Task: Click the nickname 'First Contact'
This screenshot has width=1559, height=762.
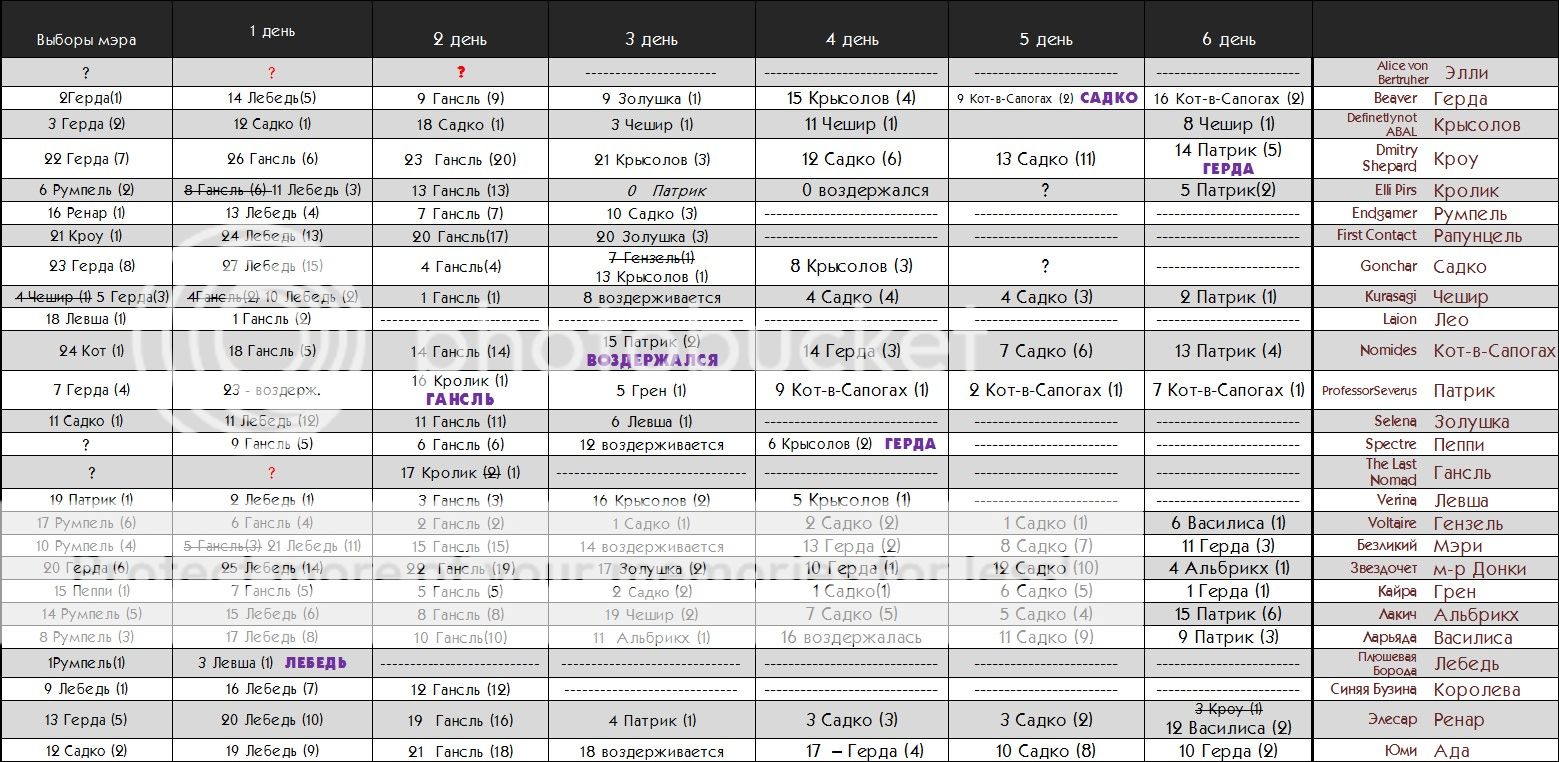Action: click(x=1377, y=235)
